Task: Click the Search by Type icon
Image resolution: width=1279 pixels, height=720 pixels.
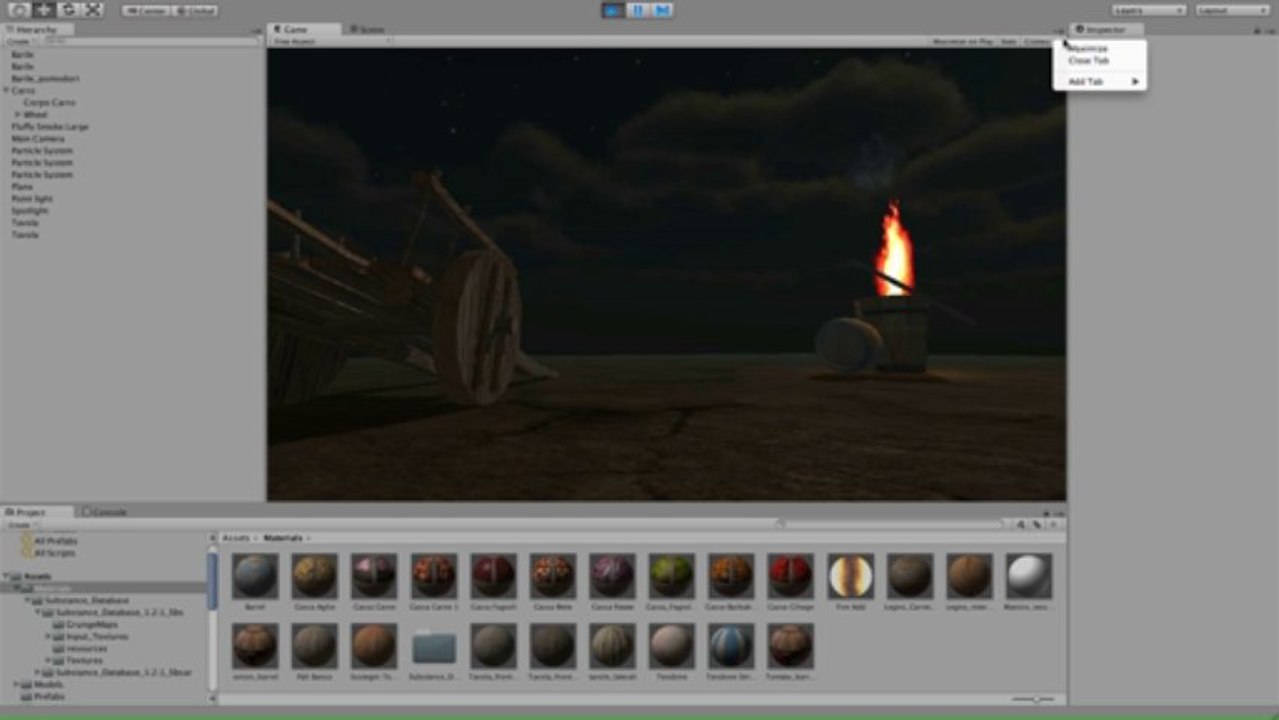Action: pyautogui.click(x=1021, y=524)
